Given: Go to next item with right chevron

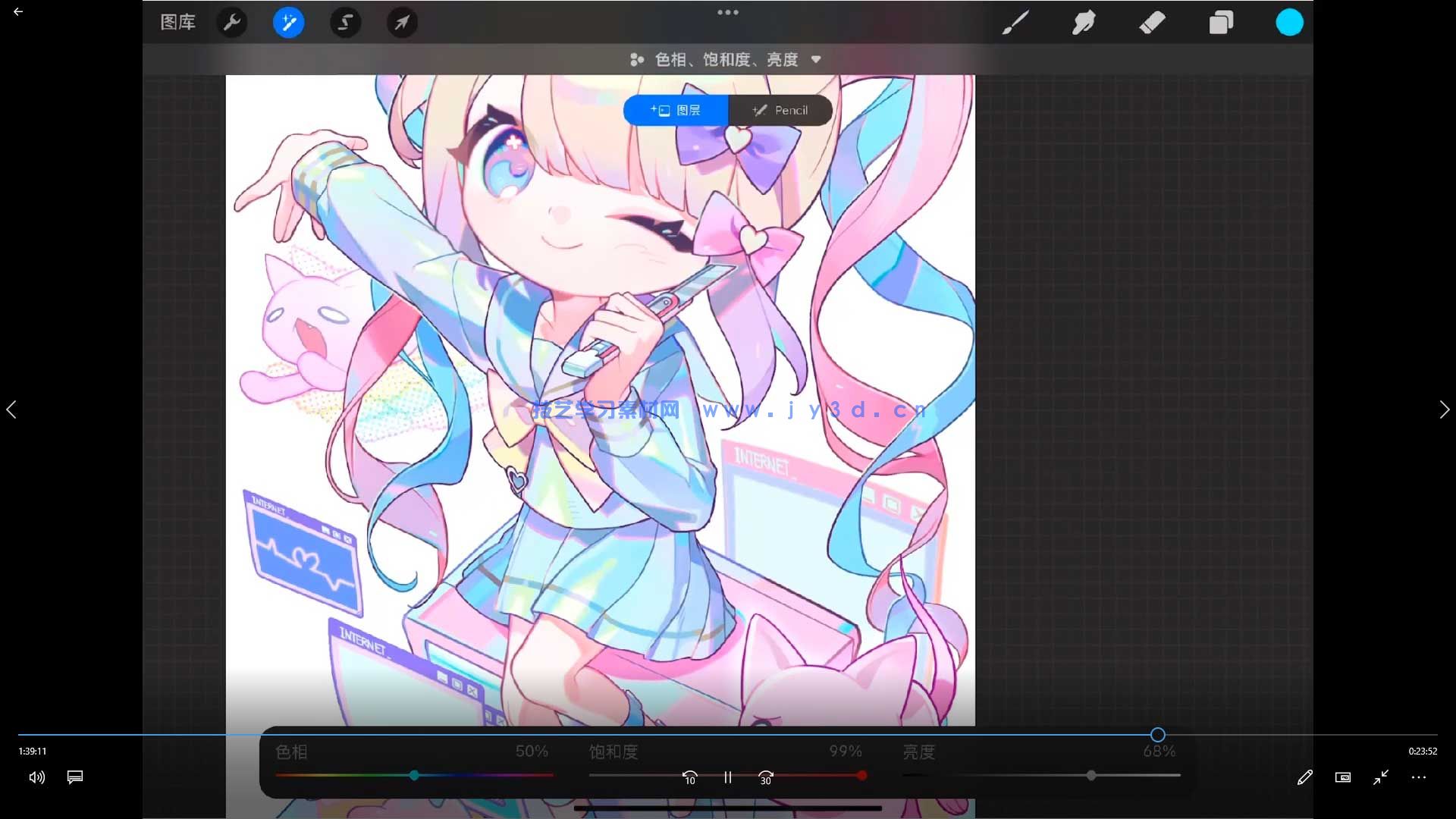Looking at the screenshot, I should click(x=1444, y=410).
